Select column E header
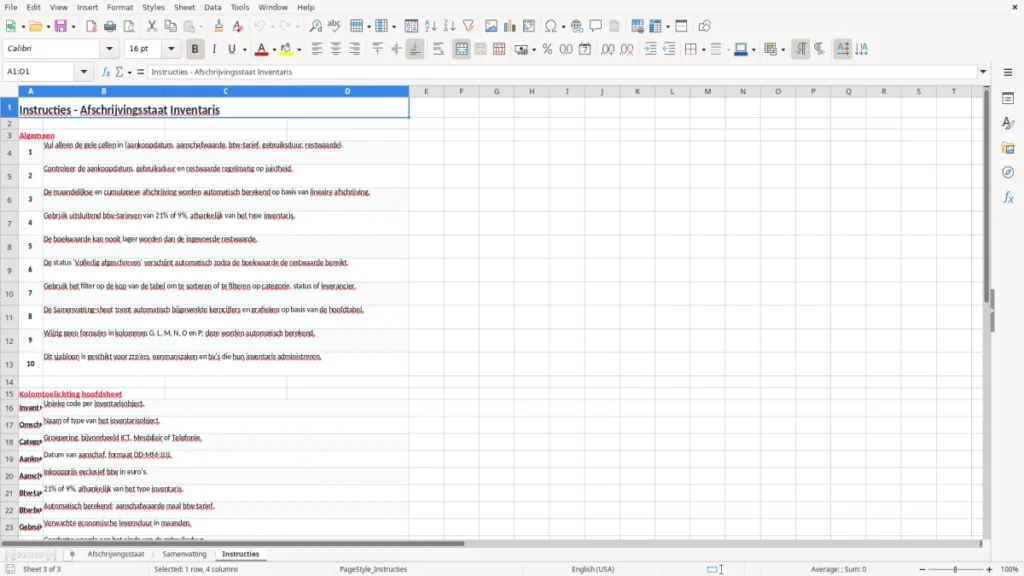This screenshot has height=576, width=1024. tap(426, 91)
